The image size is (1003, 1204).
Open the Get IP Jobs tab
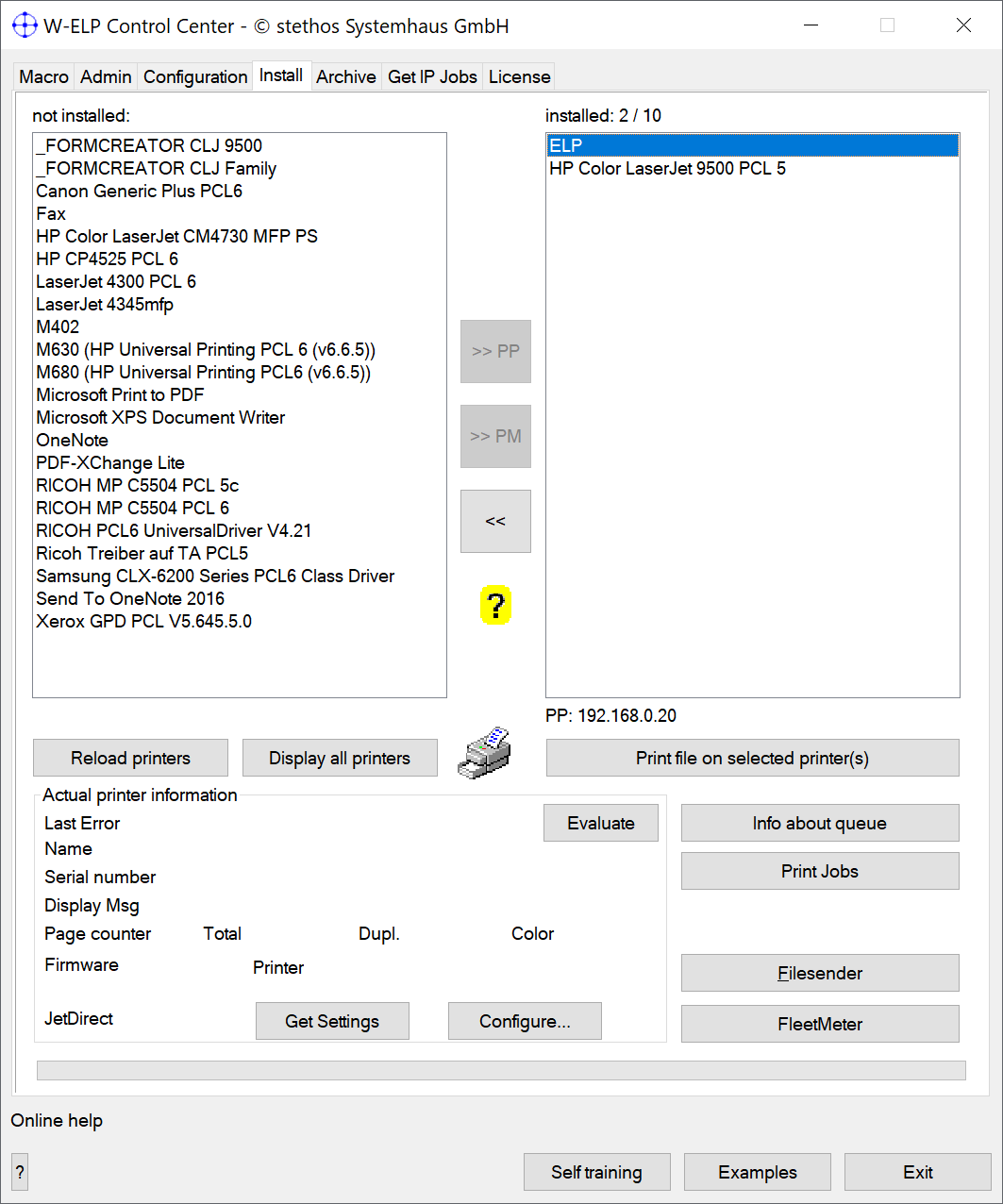pos(432,76)
